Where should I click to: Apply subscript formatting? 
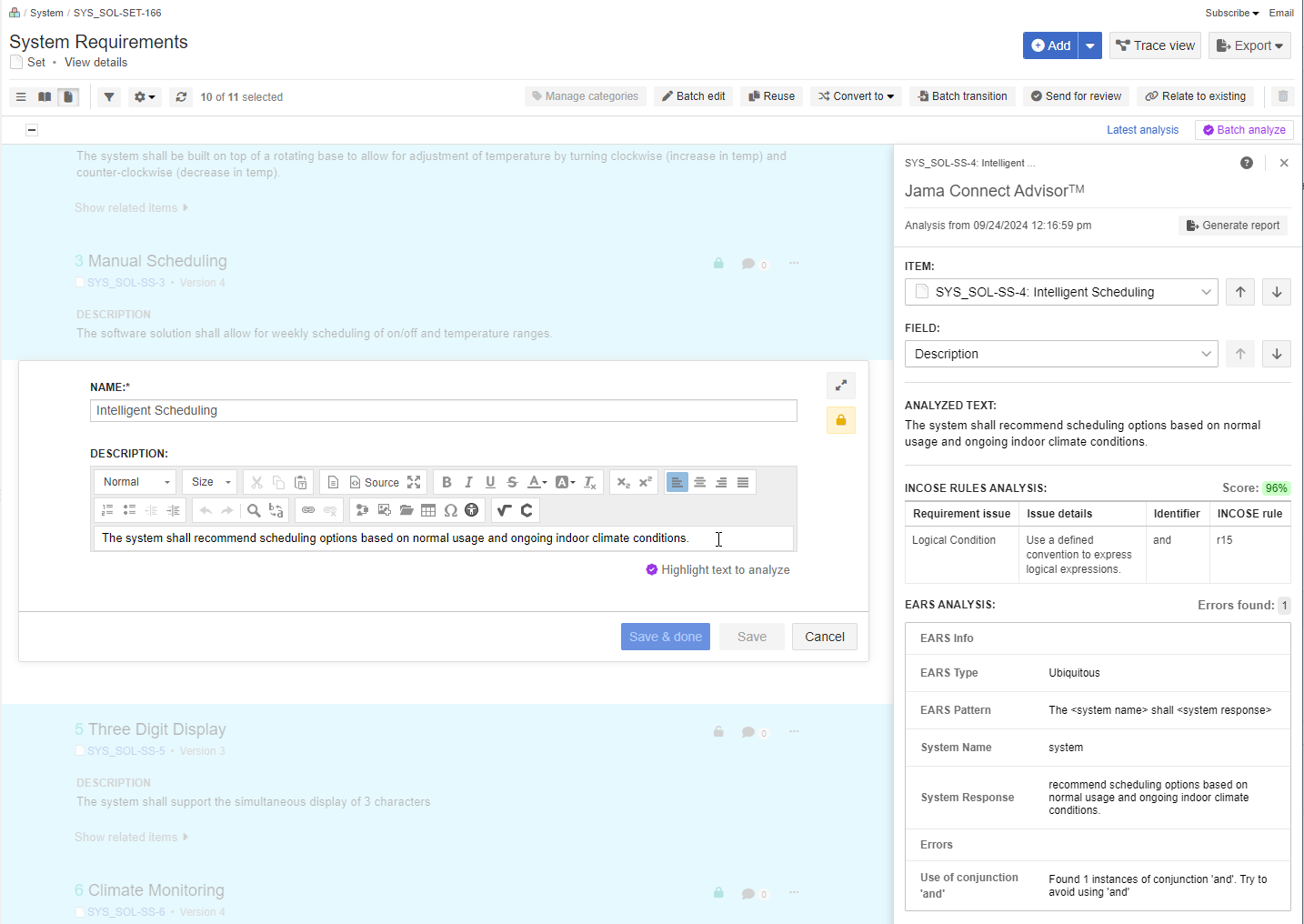tap(623, 482)
